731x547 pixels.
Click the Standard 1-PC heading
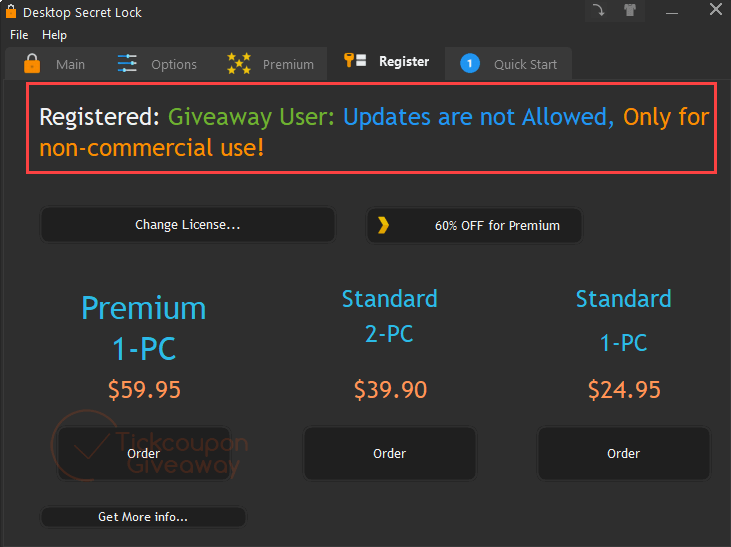coord(623,321)
